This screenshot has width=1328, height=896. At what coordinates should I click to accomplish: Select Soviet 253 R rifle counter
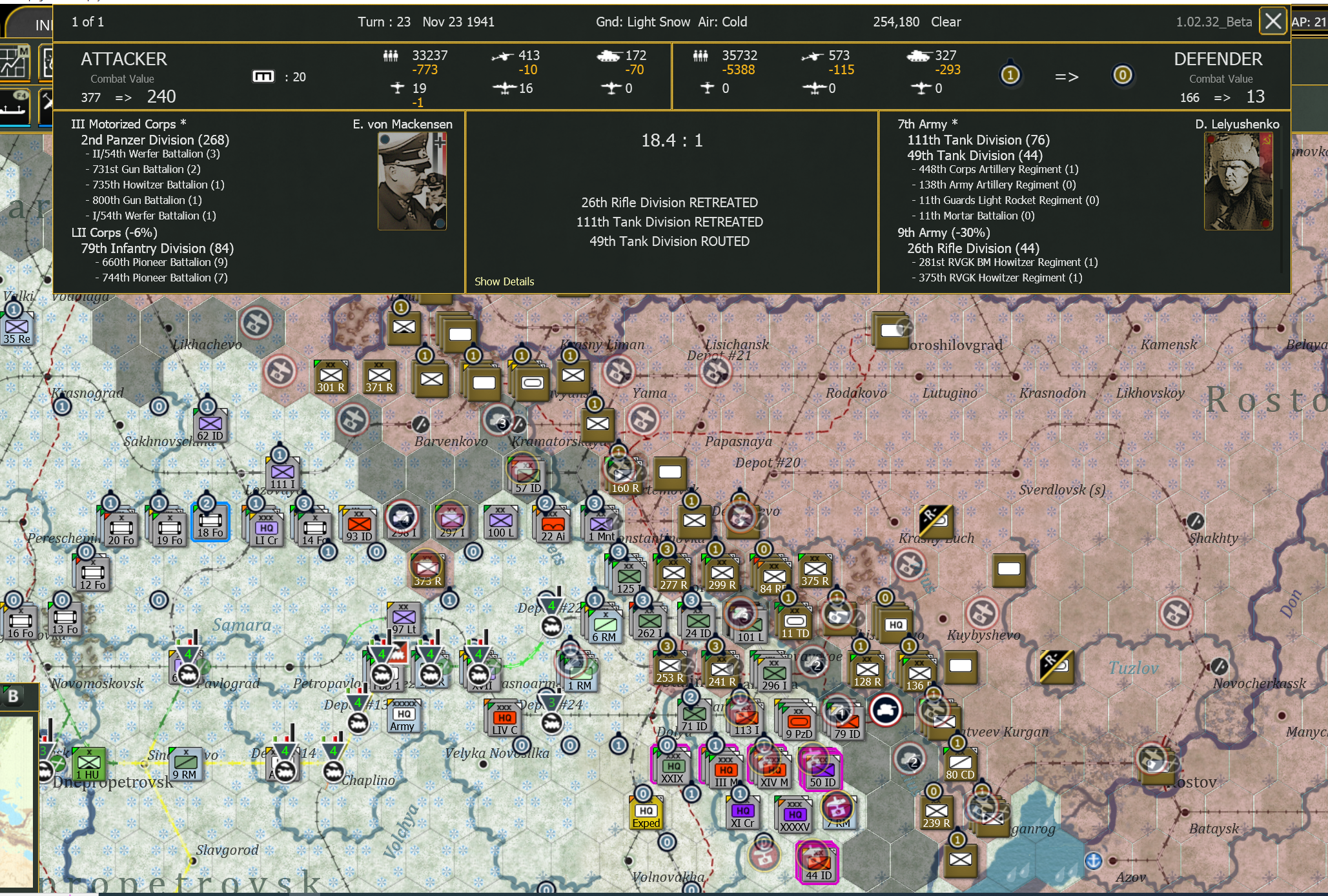click(x=669, y=667)
